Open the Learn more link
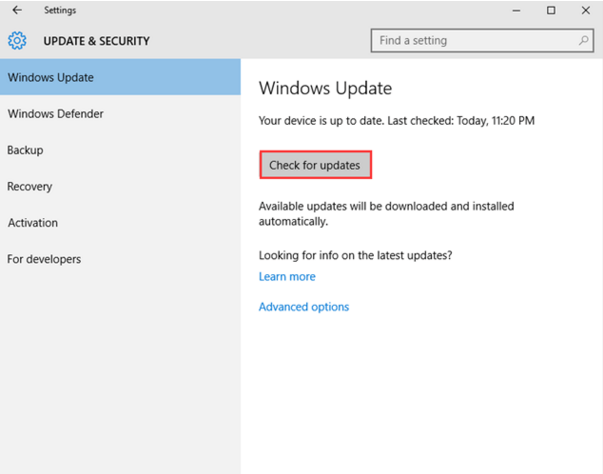This screenshot has height=474, width=603. [287, 276]
